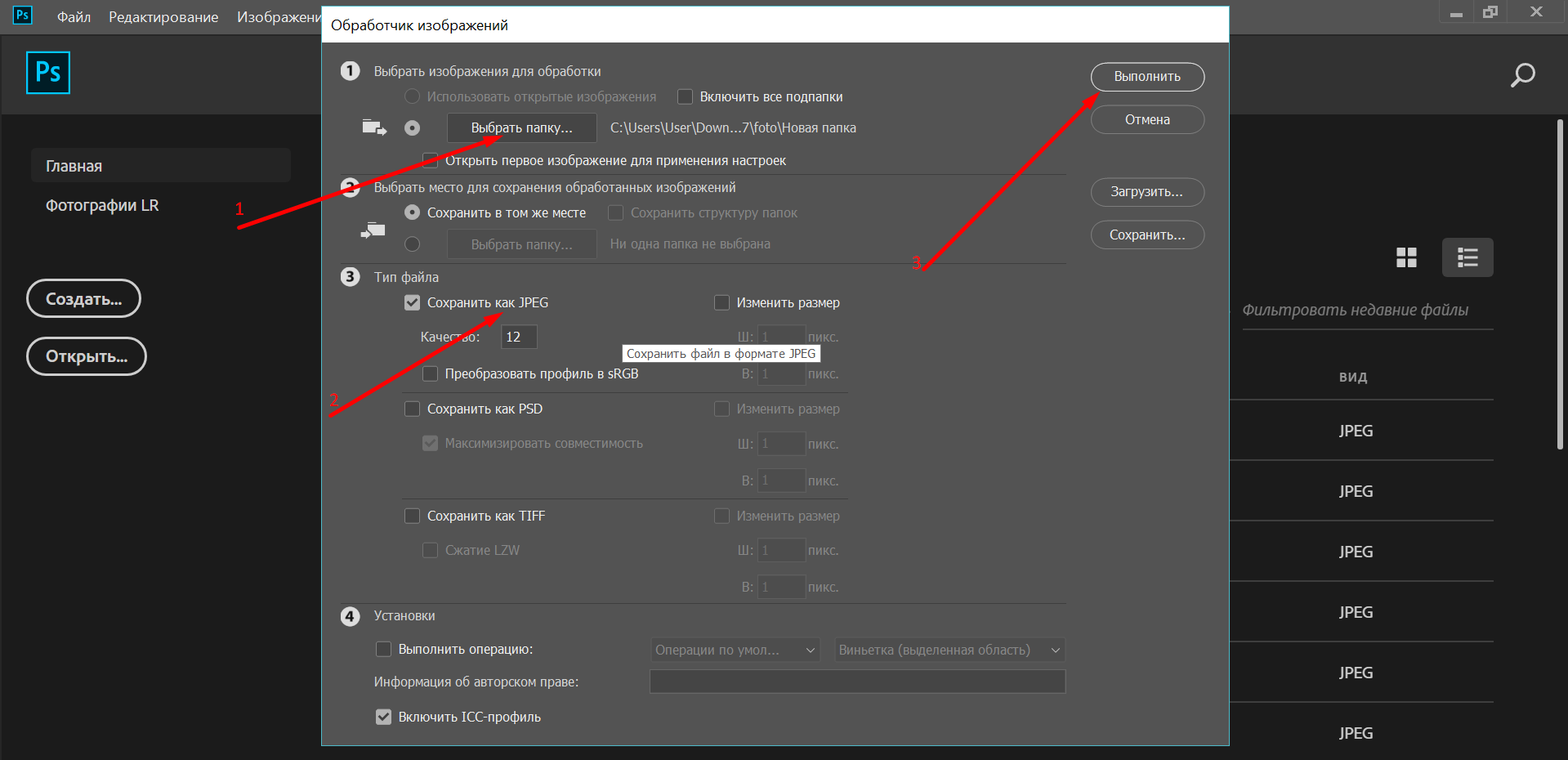Select the destination folder radio button
This screenshot has width=1568, height=760.
[x=413, y=244]
